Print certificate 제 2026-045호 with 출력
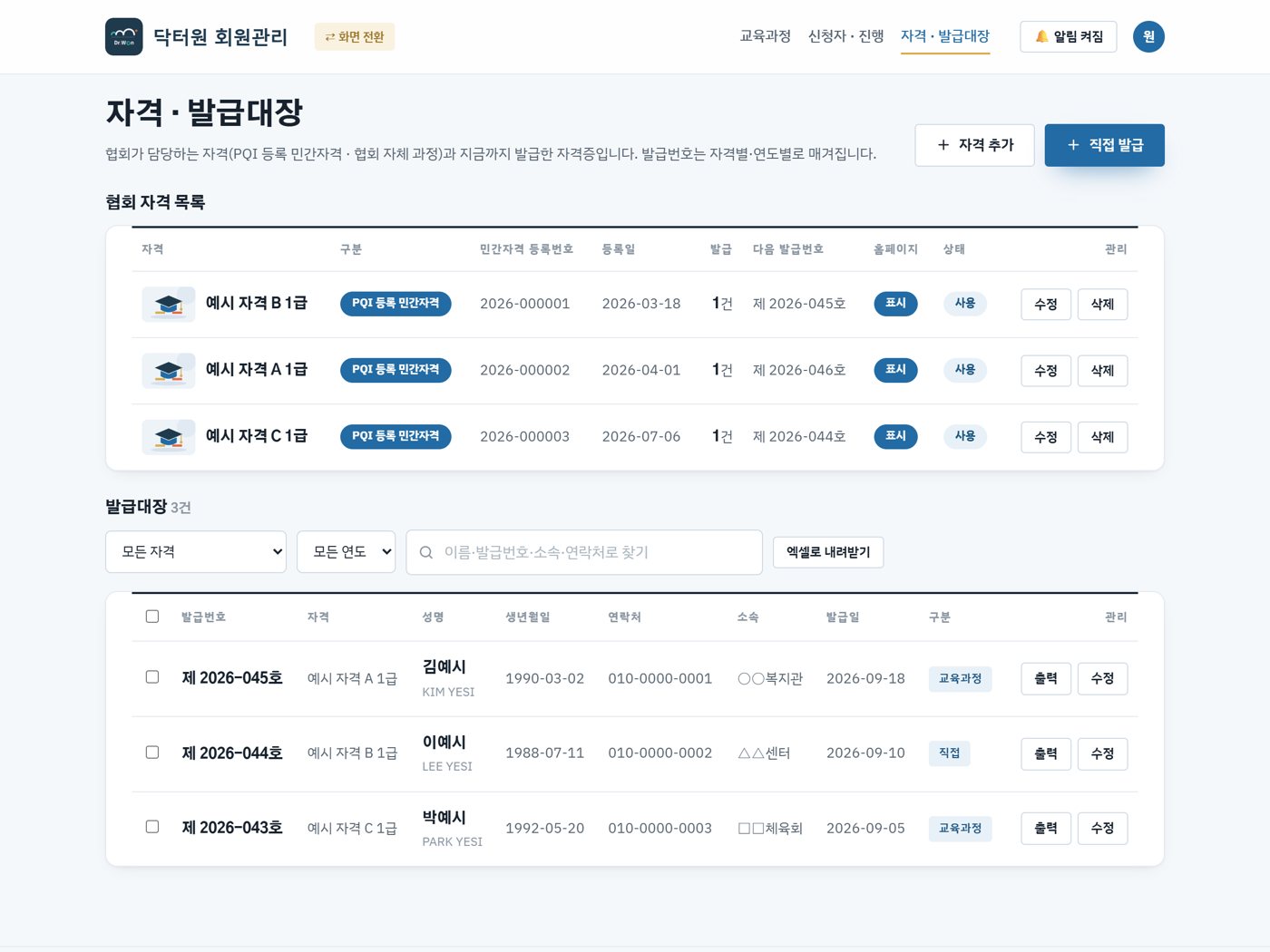Screen dimensions: 1270x952 tap(1046, 678)
